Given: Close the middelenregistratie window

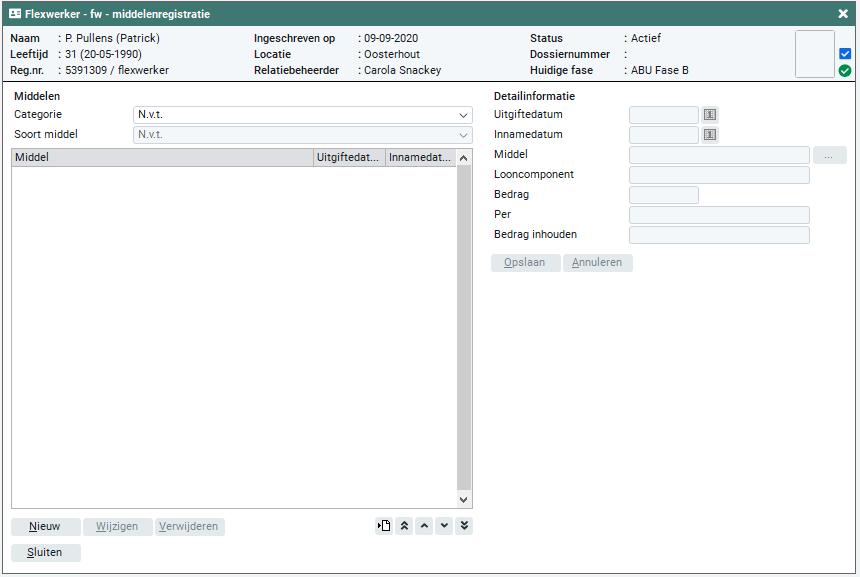Looking at the screenshot, I should point(843,14).
